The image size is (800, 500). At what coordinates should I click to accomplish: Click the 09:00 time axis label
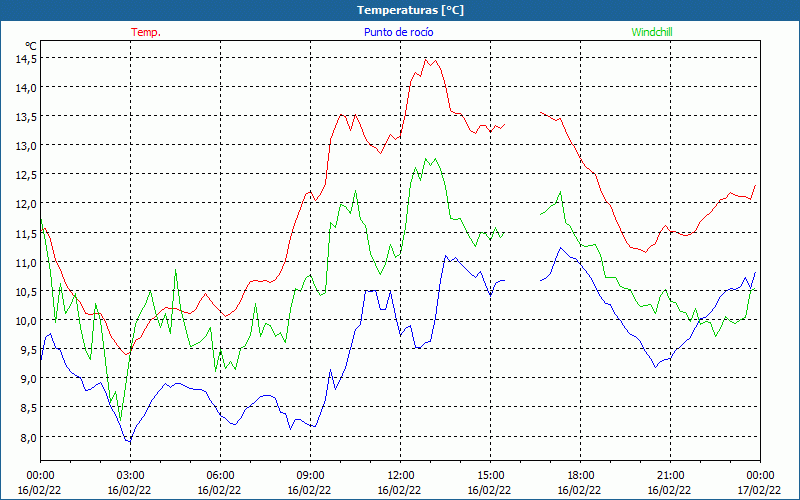pos(310,476)
